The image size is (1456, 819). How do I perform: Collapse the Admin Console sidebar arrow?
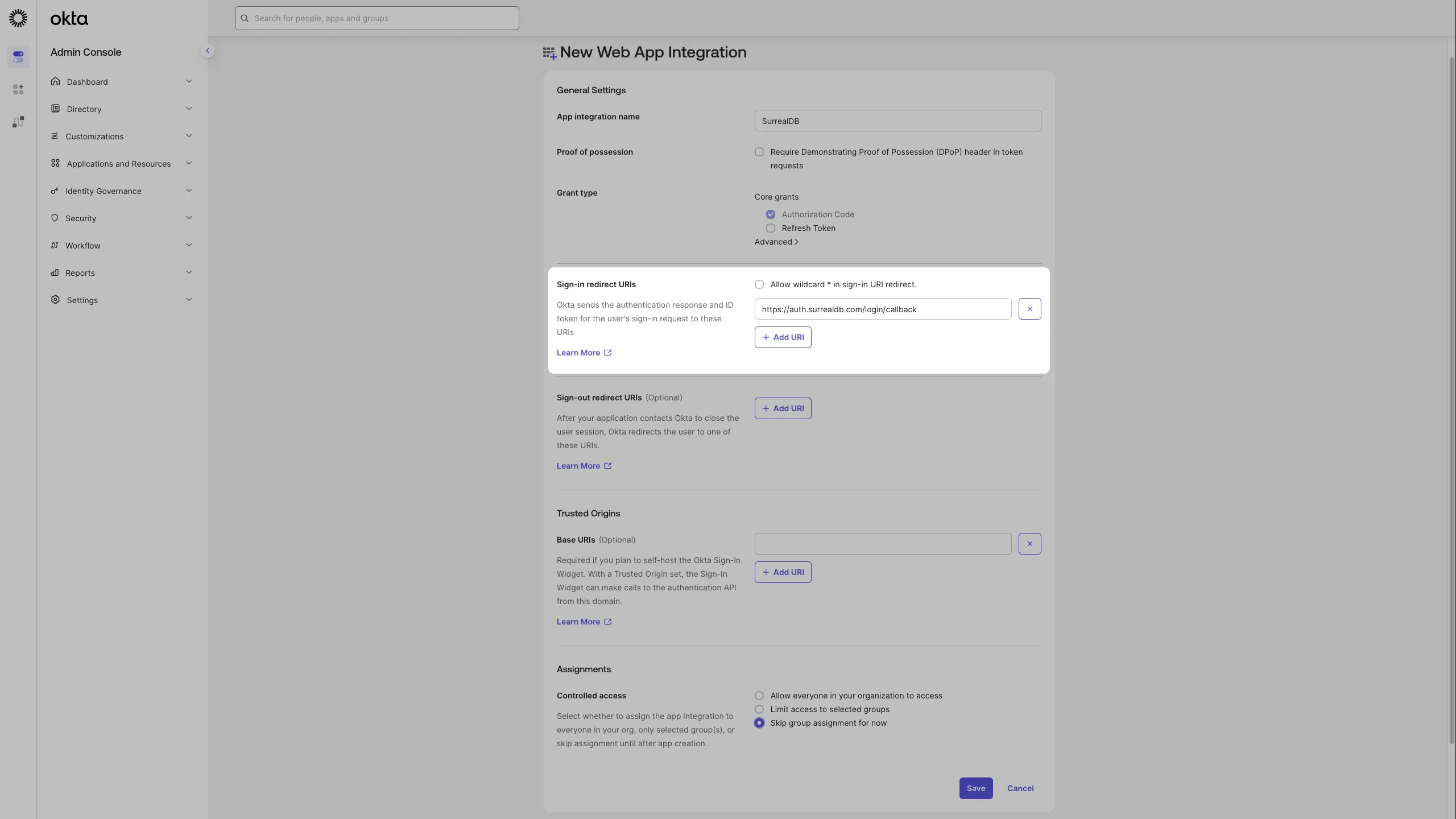[x=208, y=51]
